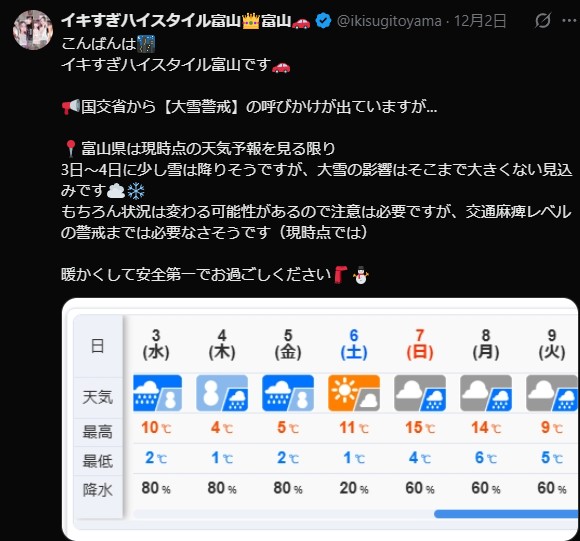The image size is (580, 541).
Task: Click the @ikisugitoyama handle
Action: pyautogui.click(x=389, y=21)
